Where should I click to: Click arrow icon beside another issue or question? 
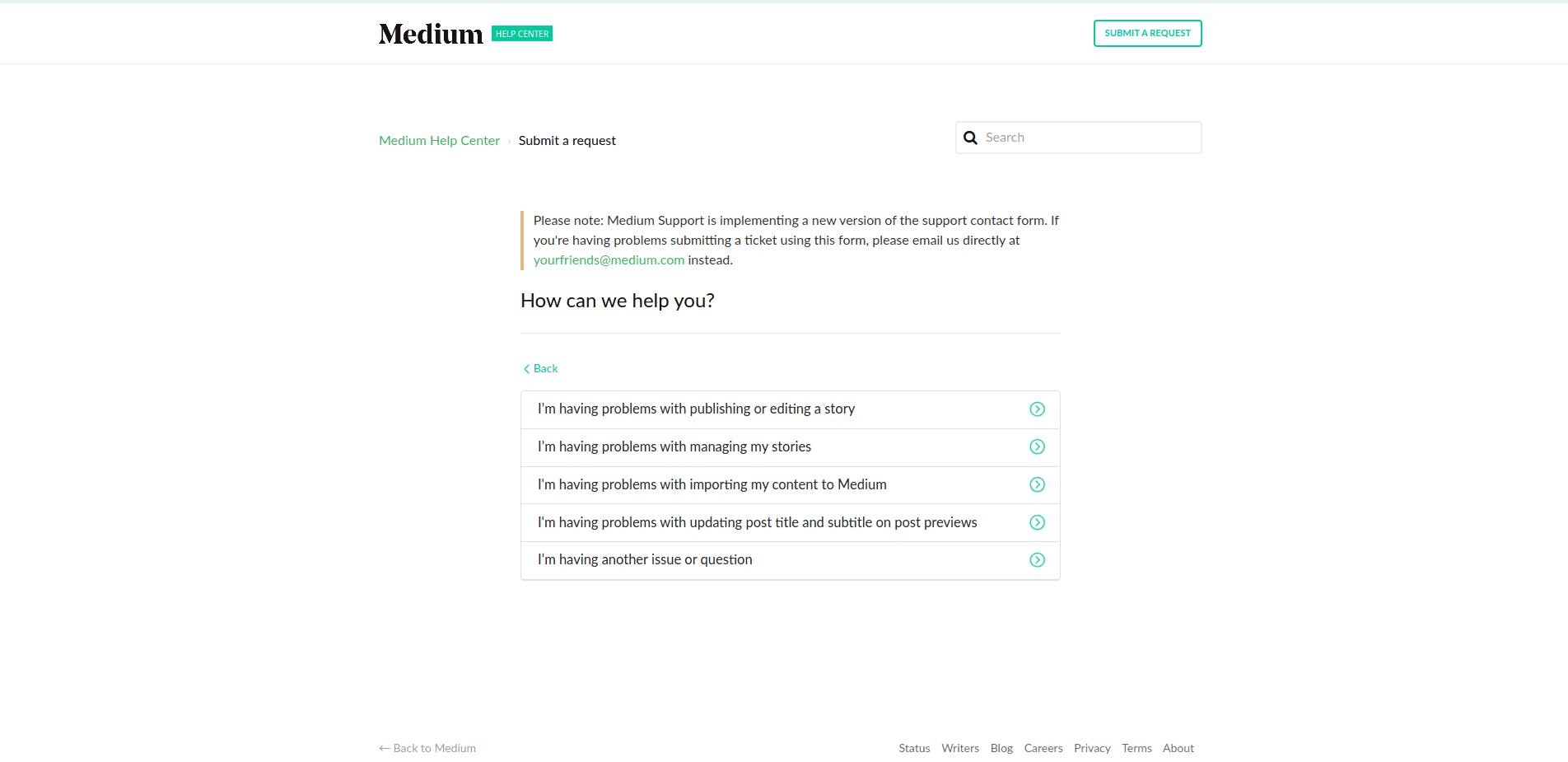1037,560
